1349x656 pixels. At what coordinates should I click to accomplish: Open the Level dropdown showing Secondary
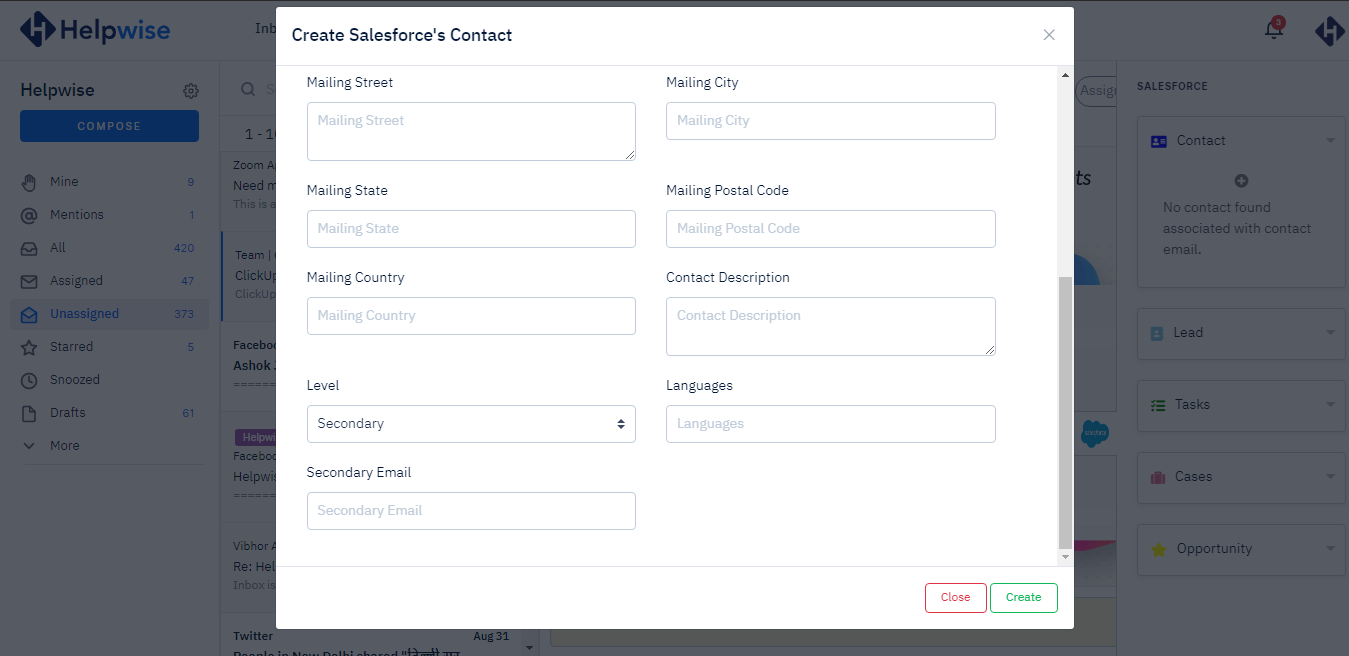(471, 424)
